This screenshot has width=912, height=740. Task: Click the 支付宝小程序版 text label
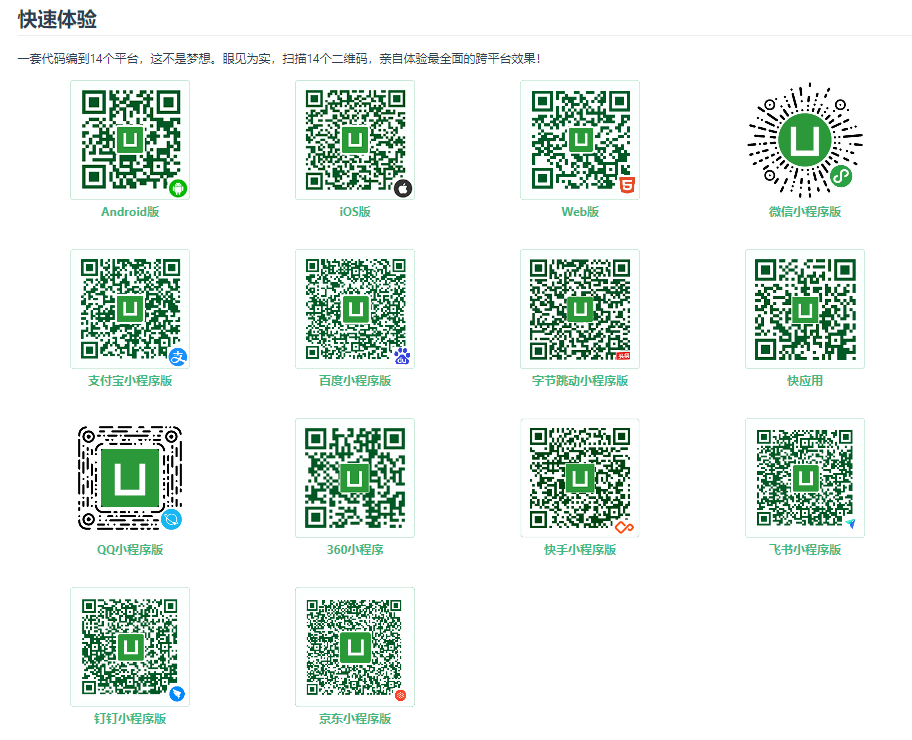coord(130,380)
